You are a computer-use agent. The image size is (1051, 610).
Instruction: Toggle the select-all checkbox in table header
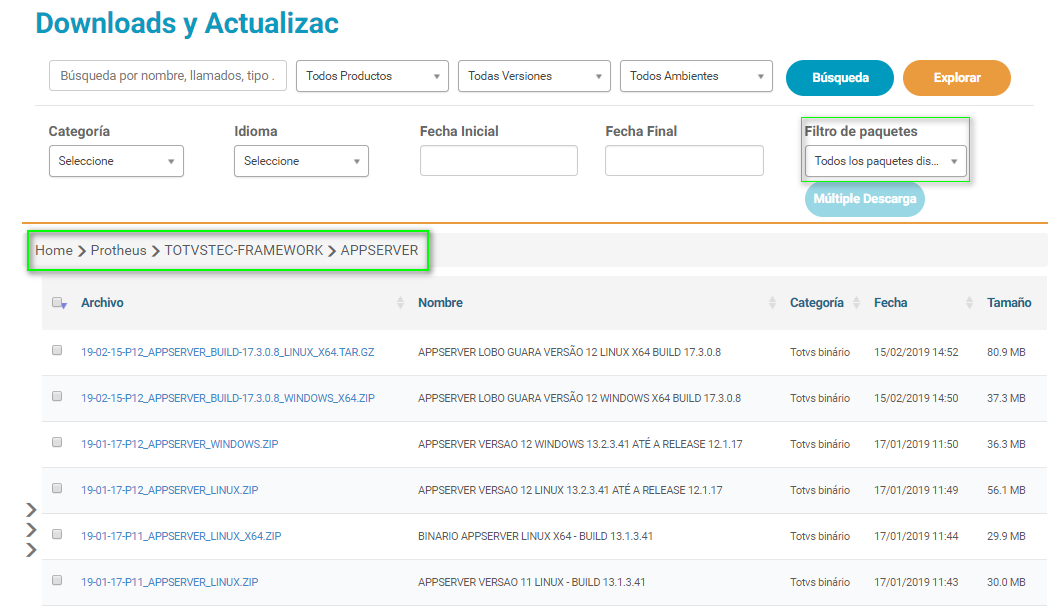click(x=58, y=302)
